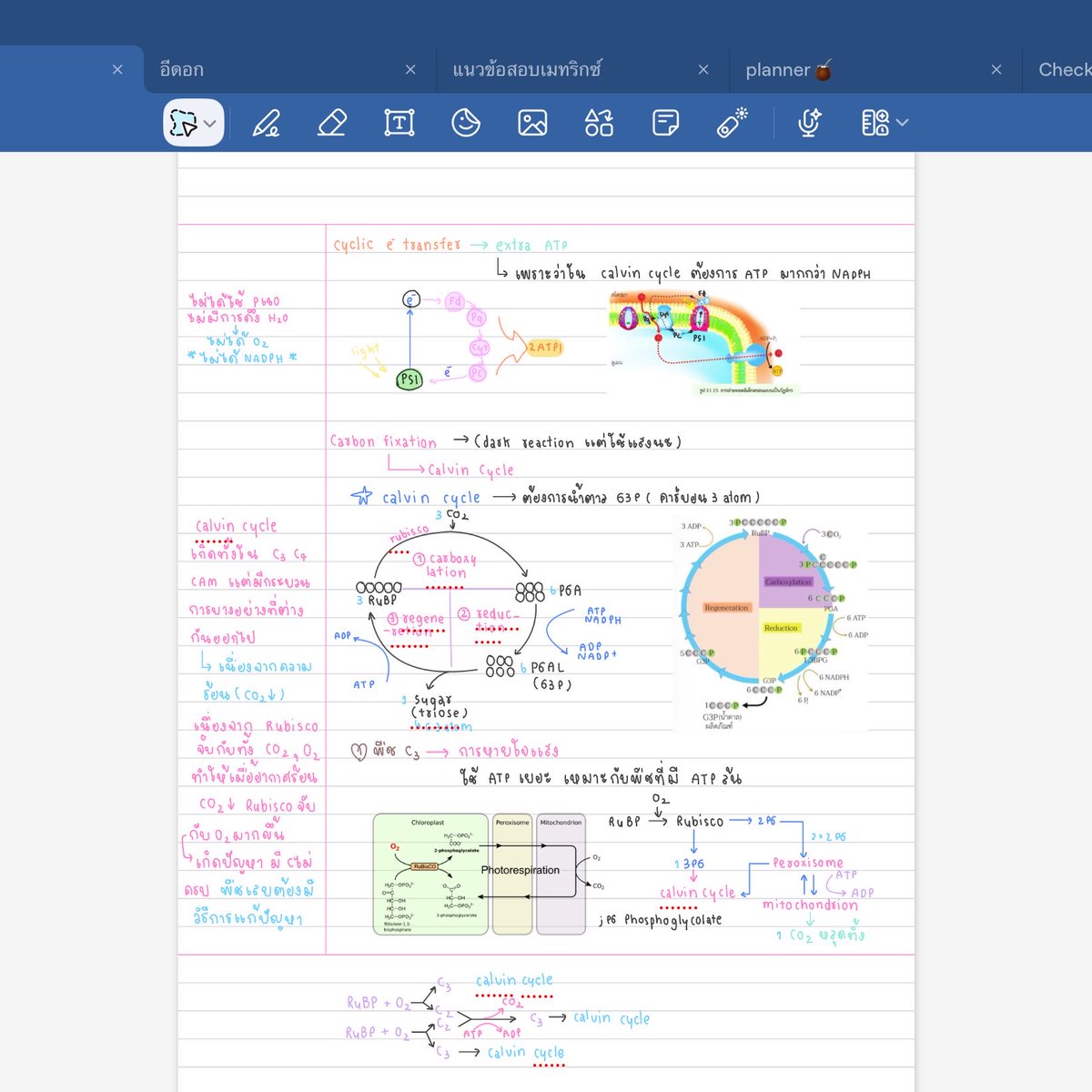Tap the handwritten 'Cyclic e transfer' heading

point(397,245)
